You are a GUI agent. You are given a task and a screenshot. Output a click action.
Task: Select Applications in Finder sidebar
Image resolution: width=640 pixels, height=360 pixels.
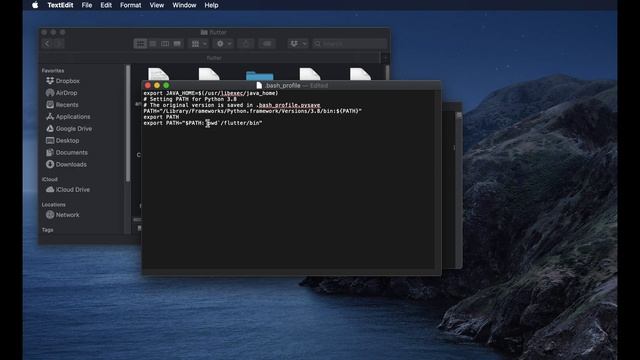click(68, 116)
